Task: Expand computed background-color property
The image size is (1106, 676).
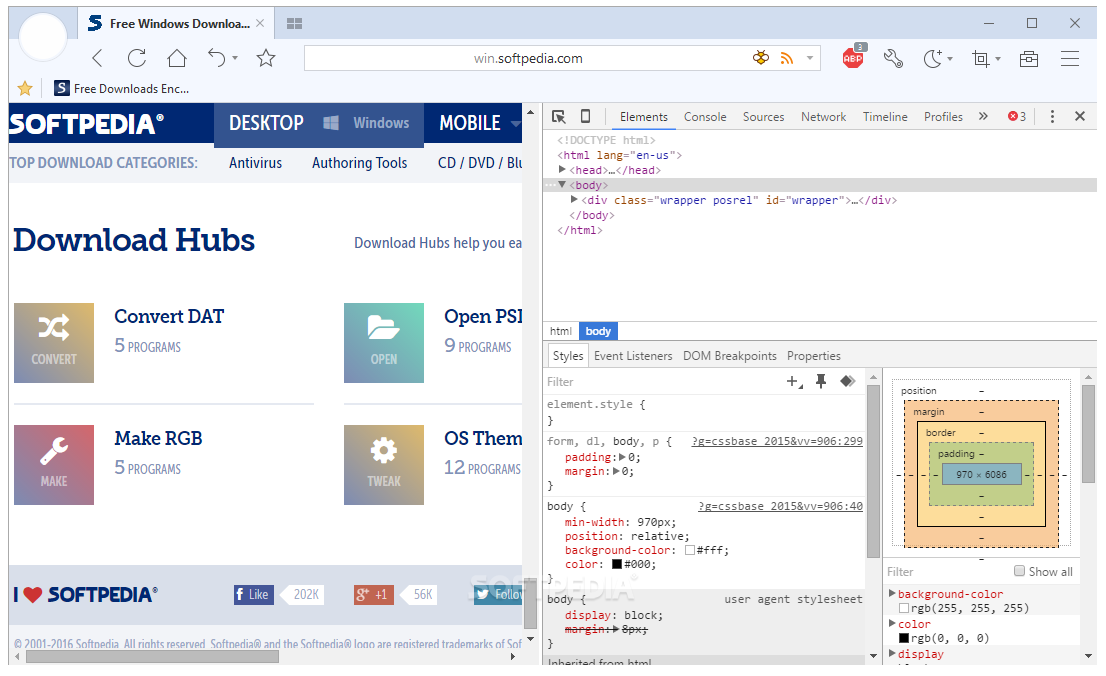Action: point(892,593)
